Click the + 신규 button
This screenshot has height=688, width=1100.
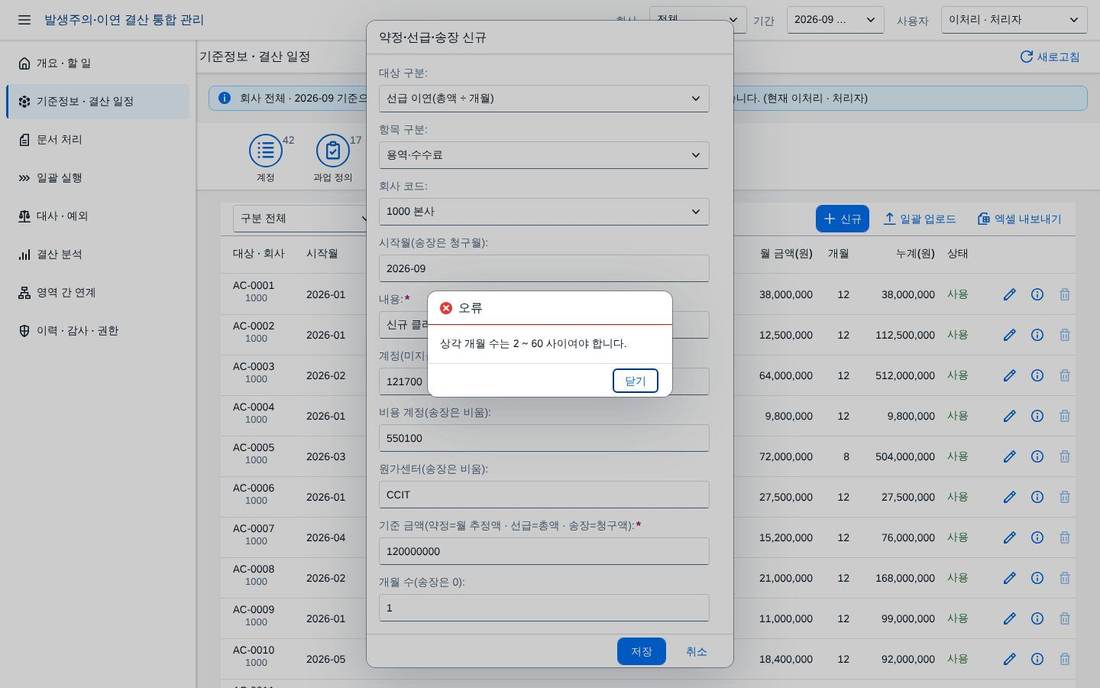click(842, 219)
